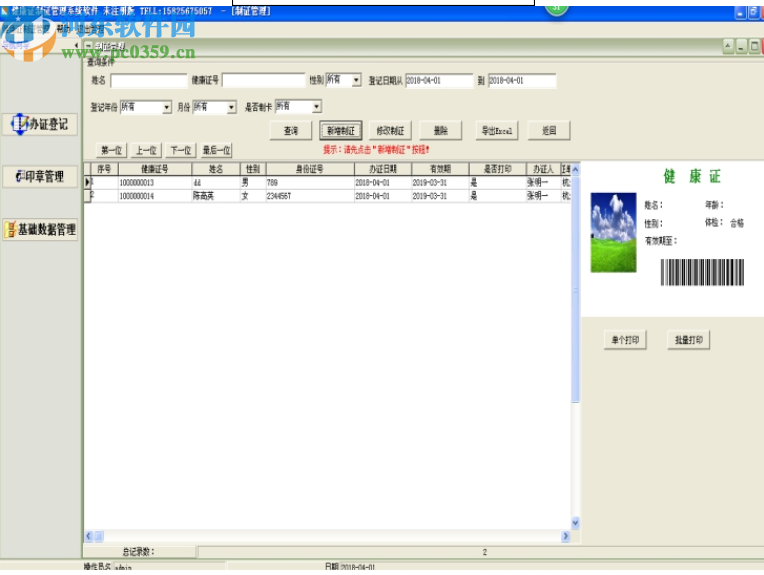Open the 登记年份 dropdown
The width and height of the screenshot is (764, 575).
[146, 107]
